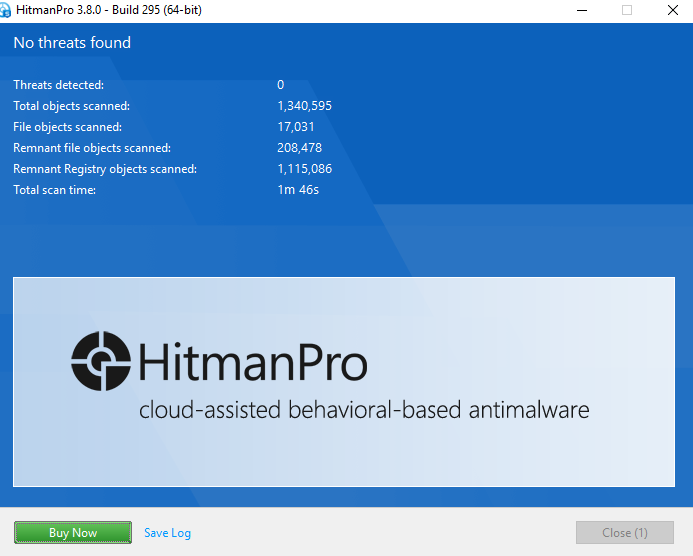Close the window with the X button
This screenshot has height=556, width=693.
[673, 10]
